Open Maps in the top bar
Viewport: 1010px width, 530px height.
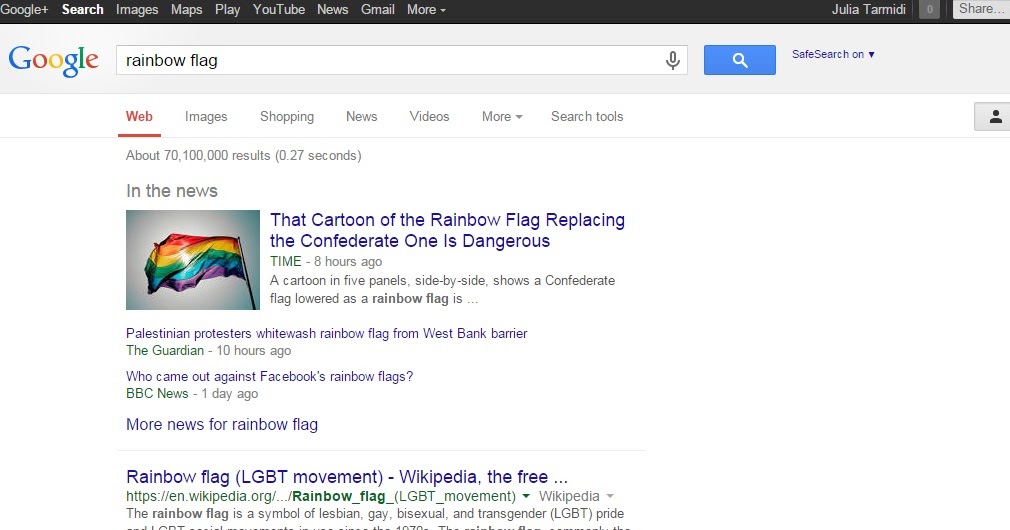pos(187,10)
